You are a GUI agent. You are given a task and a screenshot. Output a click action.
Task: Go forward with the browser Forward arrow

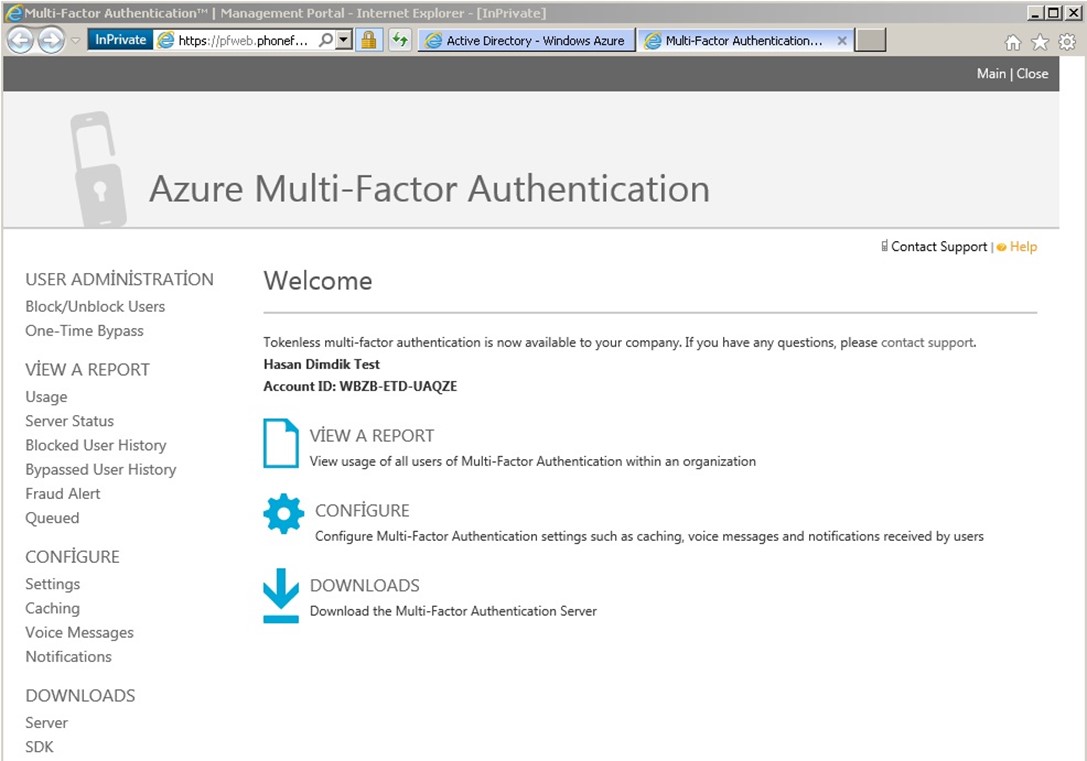click(x=51, y=40)
